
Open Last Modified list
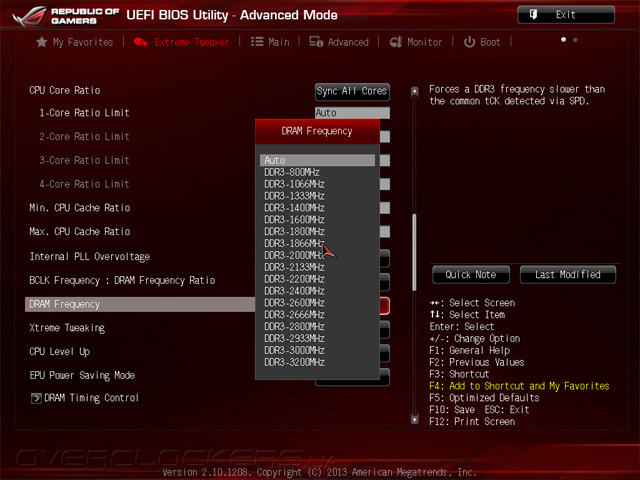(x=568, y=275)
